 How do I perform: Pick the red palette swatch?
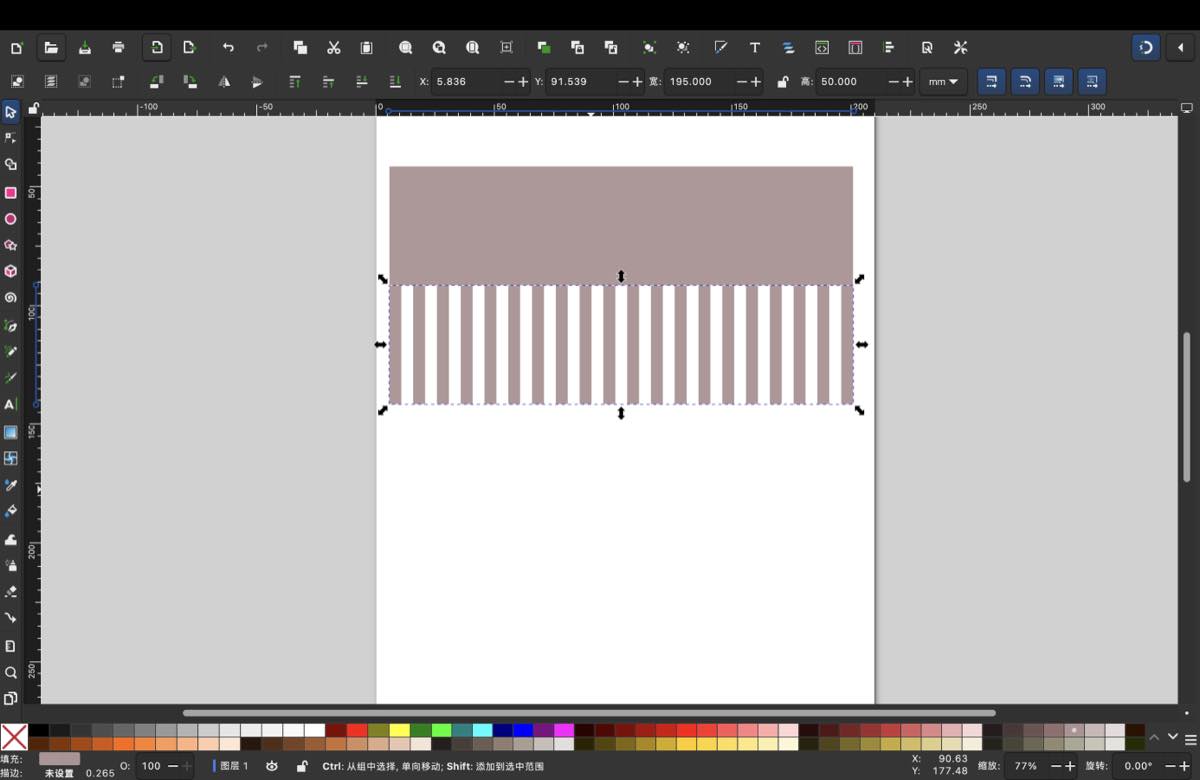(356, 730)
